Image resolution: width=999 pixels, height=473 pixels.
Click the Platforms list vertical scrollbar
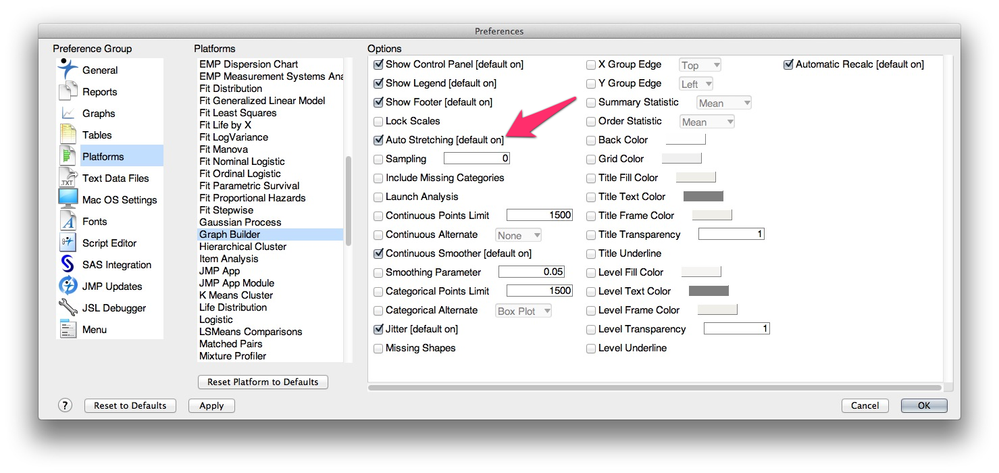(x=348, y=201)
